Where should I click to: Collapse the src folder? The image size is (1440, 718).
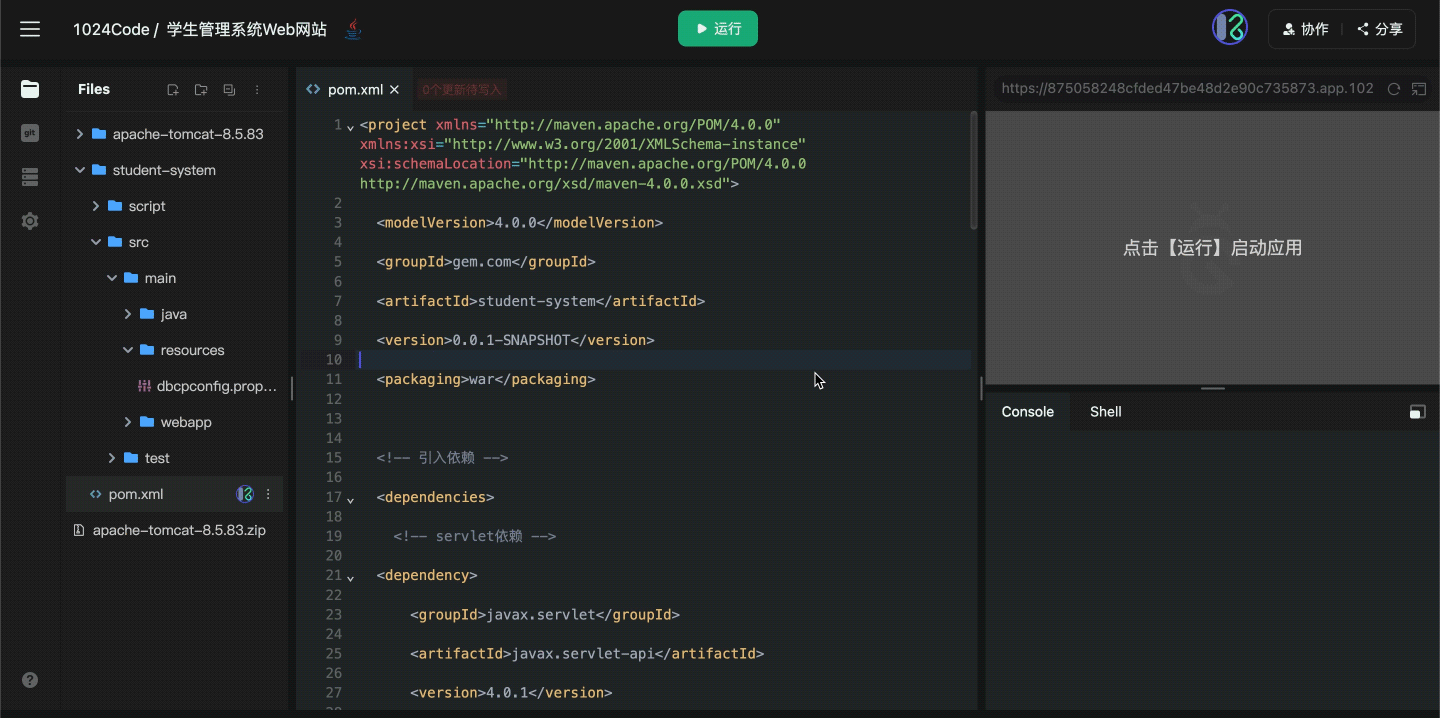point(96,242)
